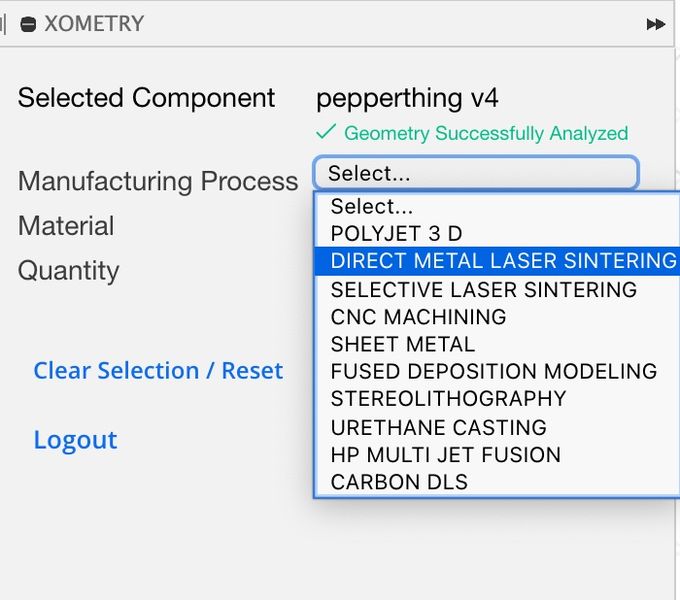Image resolution: width=680 pixels, height=600 pixels.
Task: Select SHEET METAL process
Action: [403, 344]
